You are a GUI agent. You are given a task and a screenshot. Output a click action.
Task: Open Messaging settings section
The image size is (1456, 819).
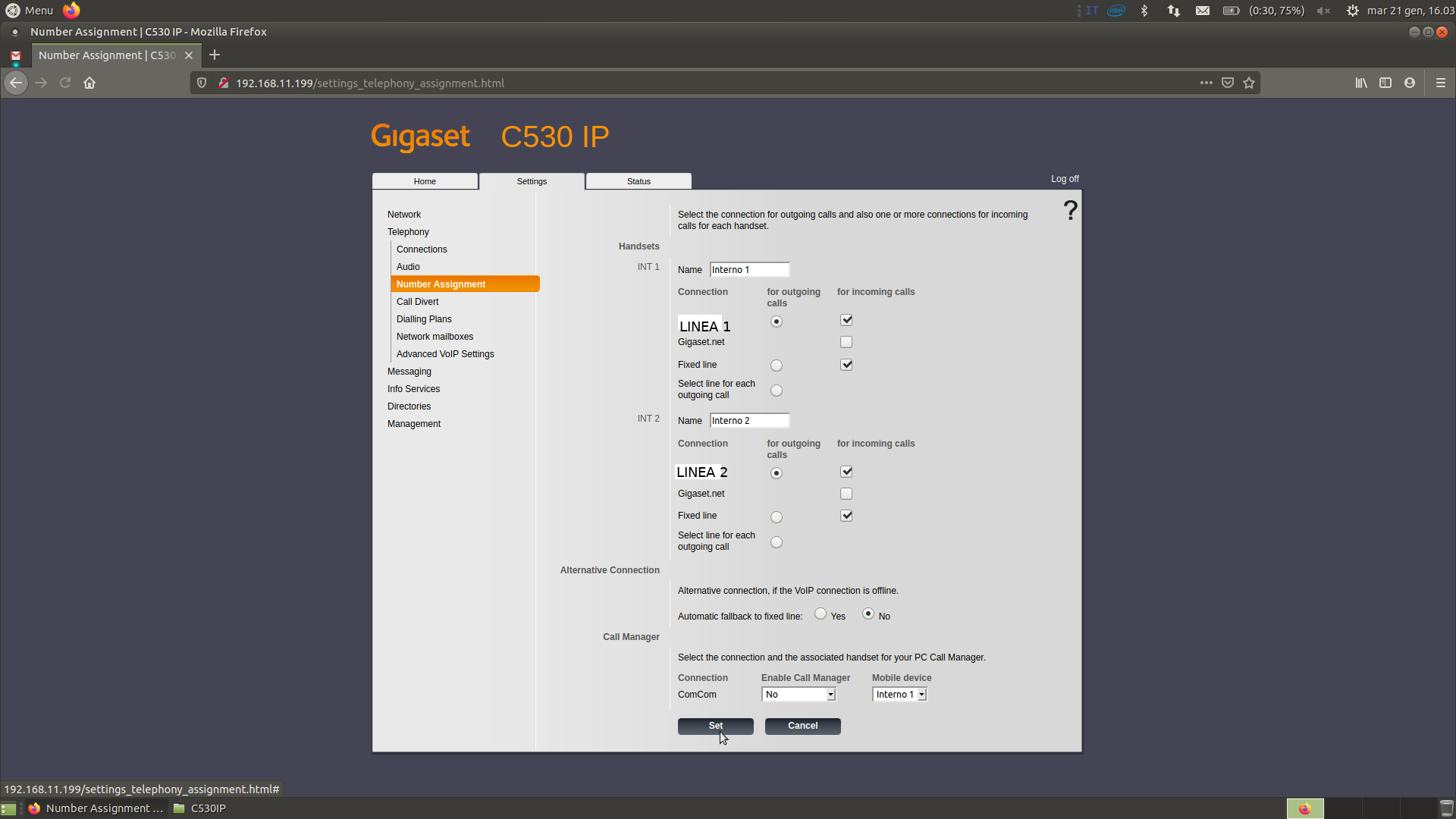point(409,372)
